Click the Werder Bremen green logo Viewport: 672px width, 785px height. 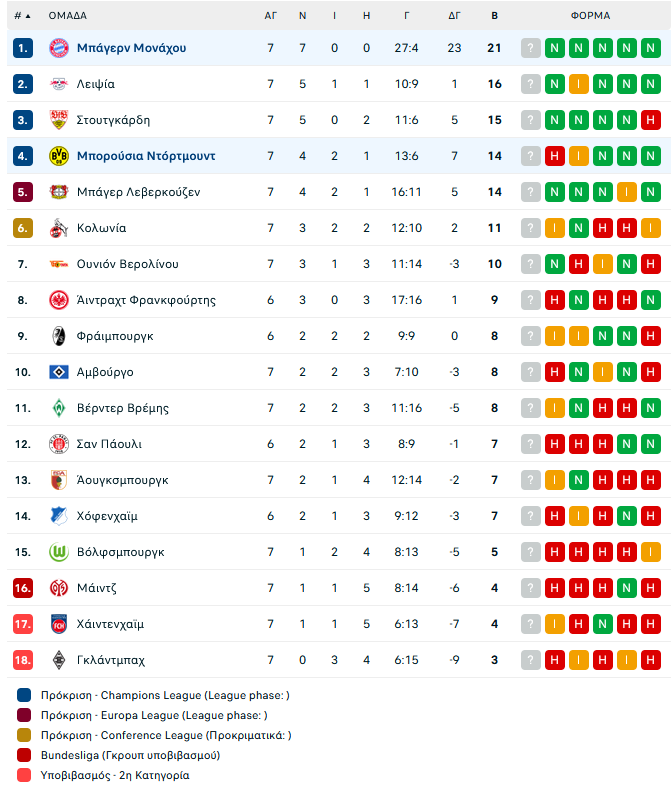[57, 408]
